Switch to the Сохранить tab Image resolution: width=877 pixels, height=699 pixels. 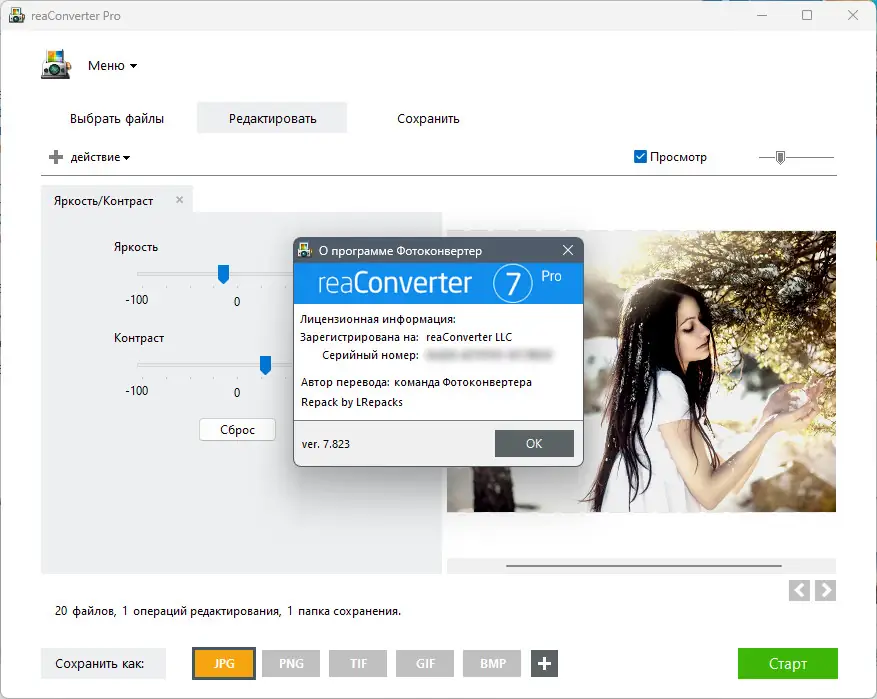(428, 119)
